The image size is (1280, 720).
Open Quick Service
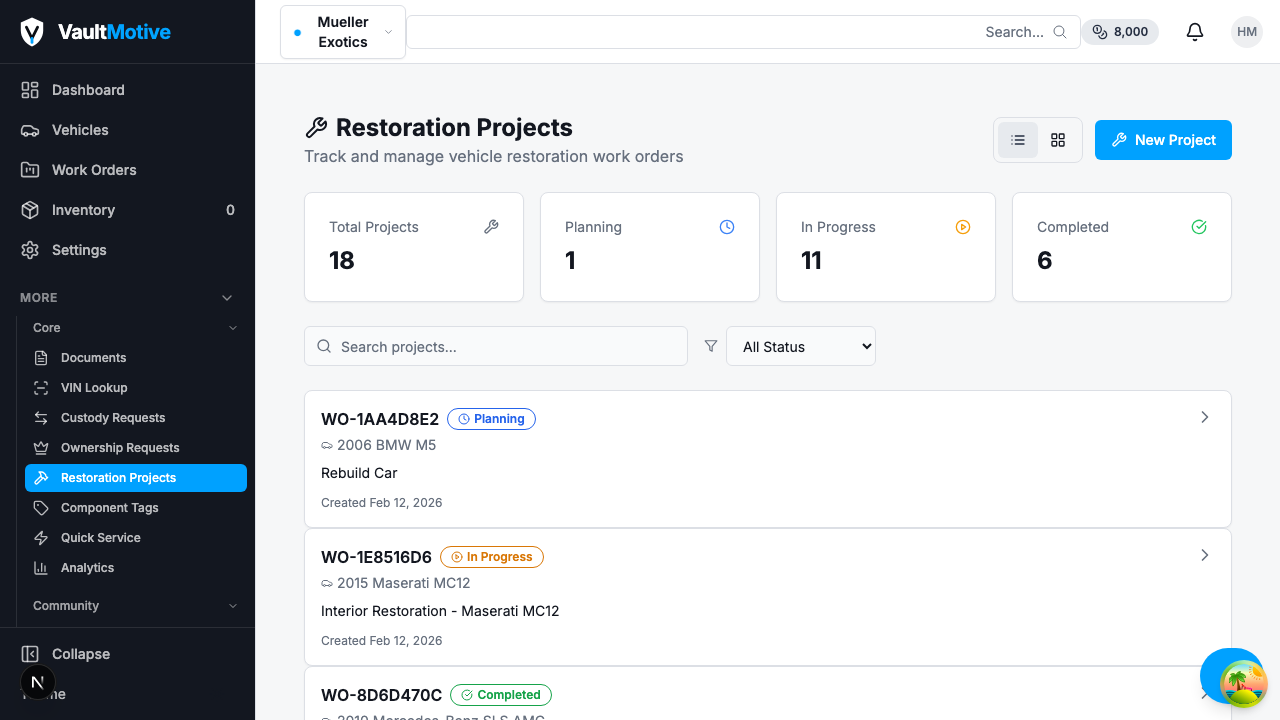pos(136,538)
